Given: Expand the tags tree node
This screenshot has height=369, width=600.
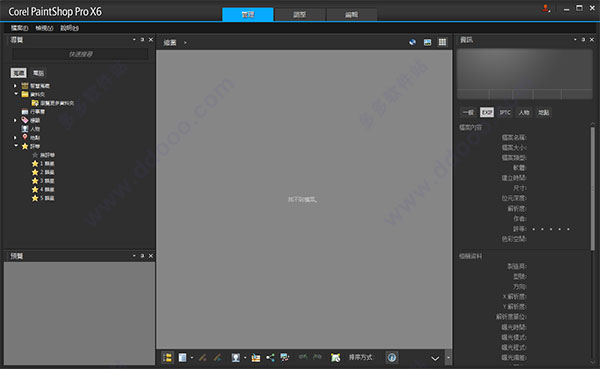Looking at the screenshot, I should [15, 120].
